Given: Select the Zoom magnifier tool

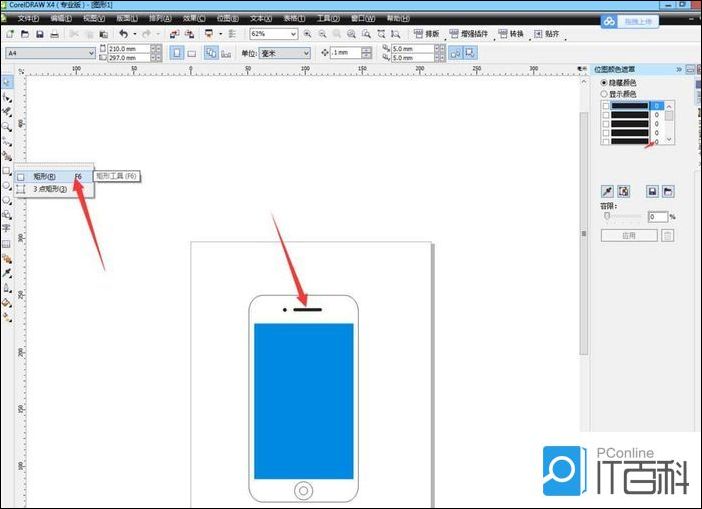Looking at the screenshot, I should 7,127.
